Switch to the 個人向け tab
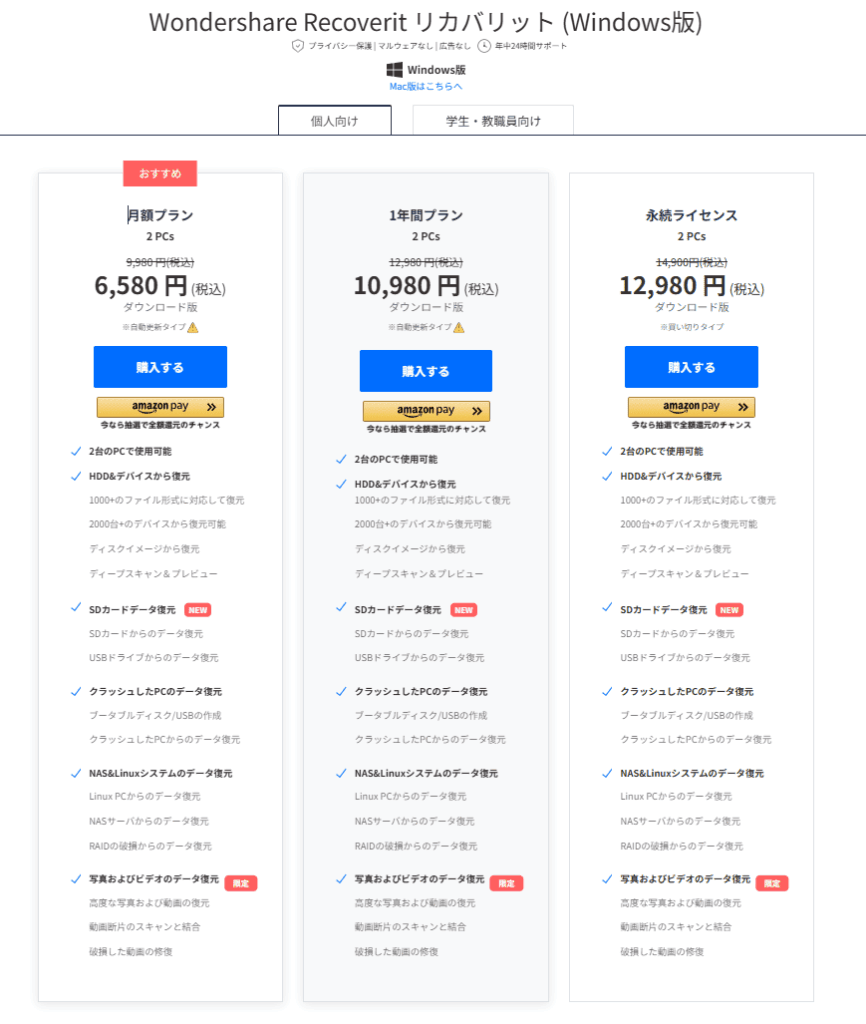Screen dimensions: 866x1024 point(334,121)
